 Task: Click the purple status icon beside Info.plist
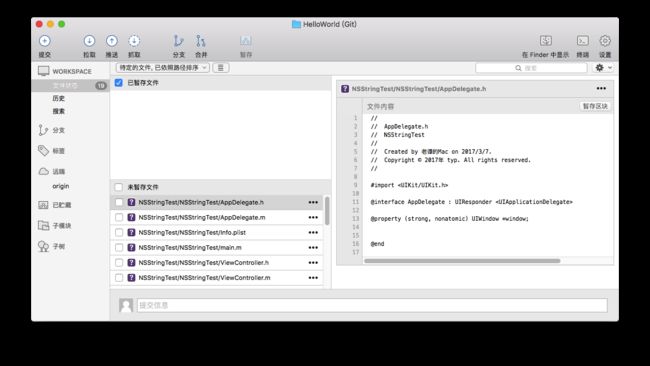131,233
